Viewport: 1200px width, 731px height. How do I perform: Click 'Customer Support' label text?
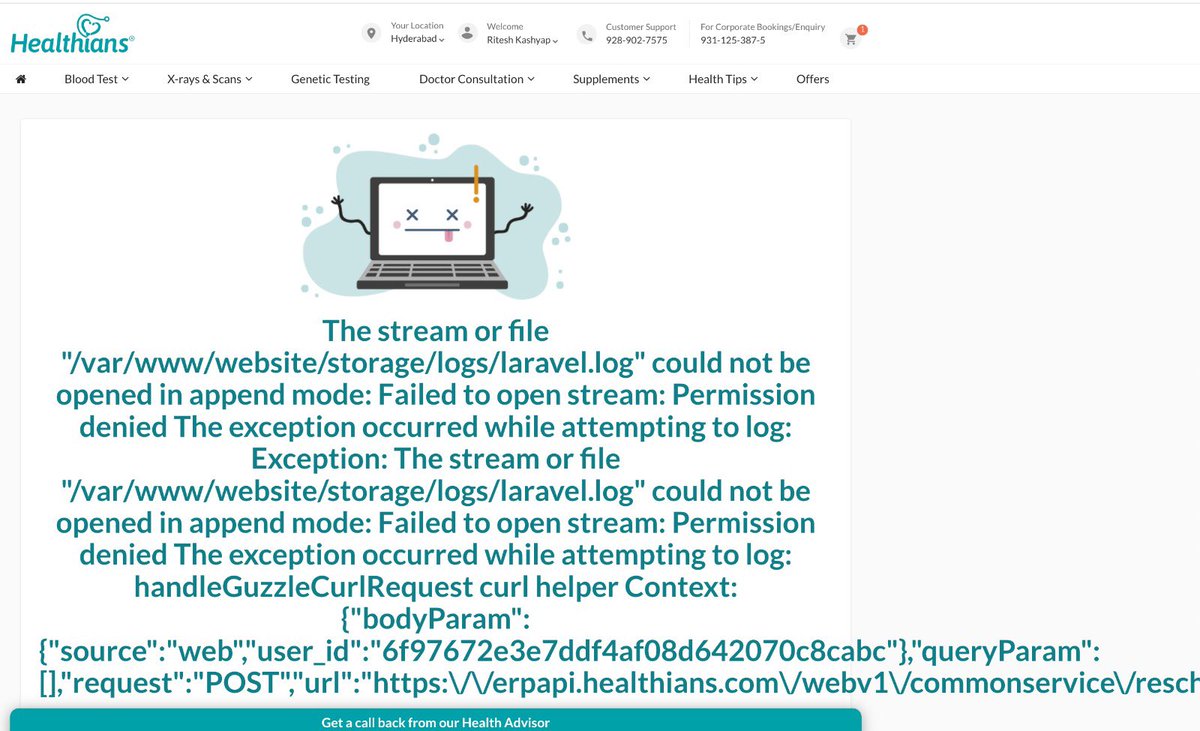click(641, 27)
